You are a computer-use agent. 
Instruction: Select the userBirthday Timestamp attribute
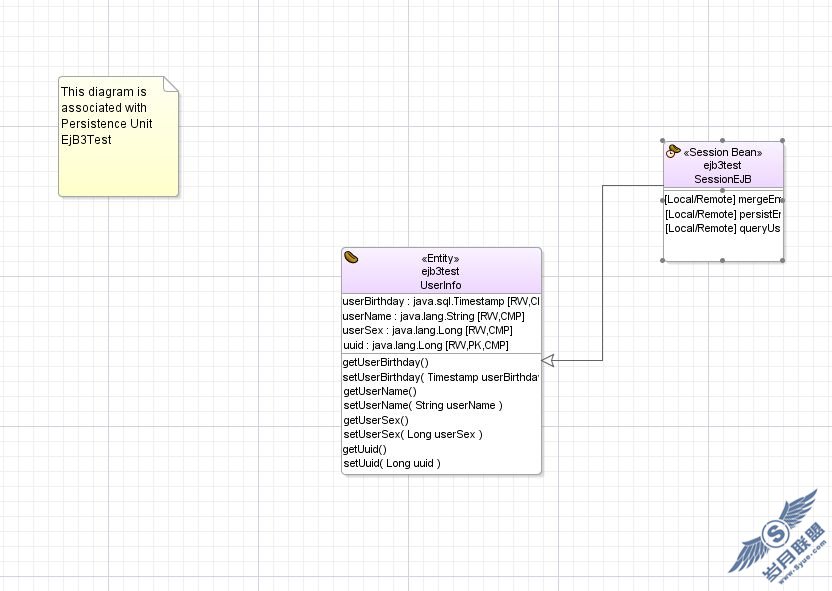coord(441,301)
